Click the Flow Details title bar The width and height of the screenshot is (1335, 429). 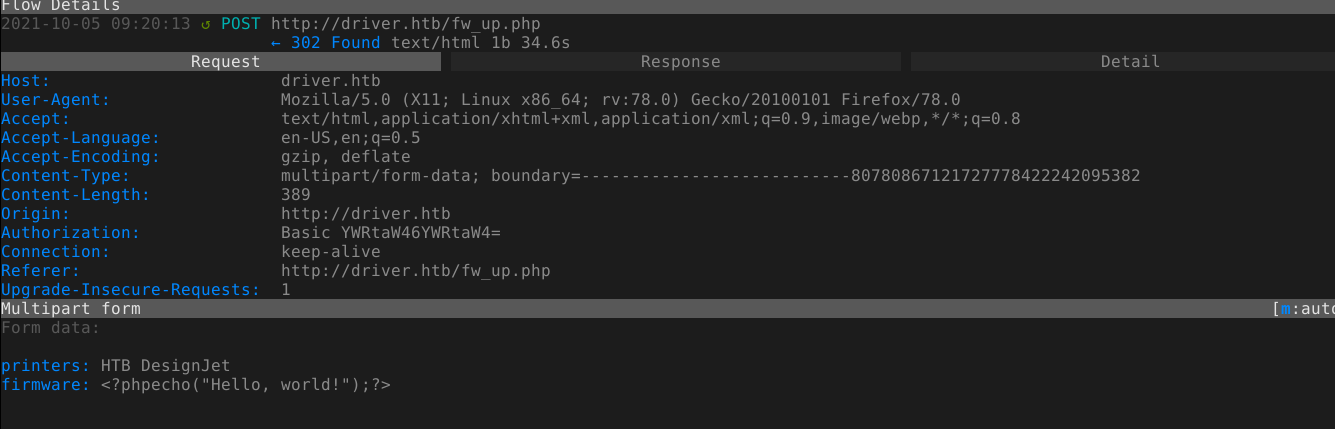[x=60, y=5]
